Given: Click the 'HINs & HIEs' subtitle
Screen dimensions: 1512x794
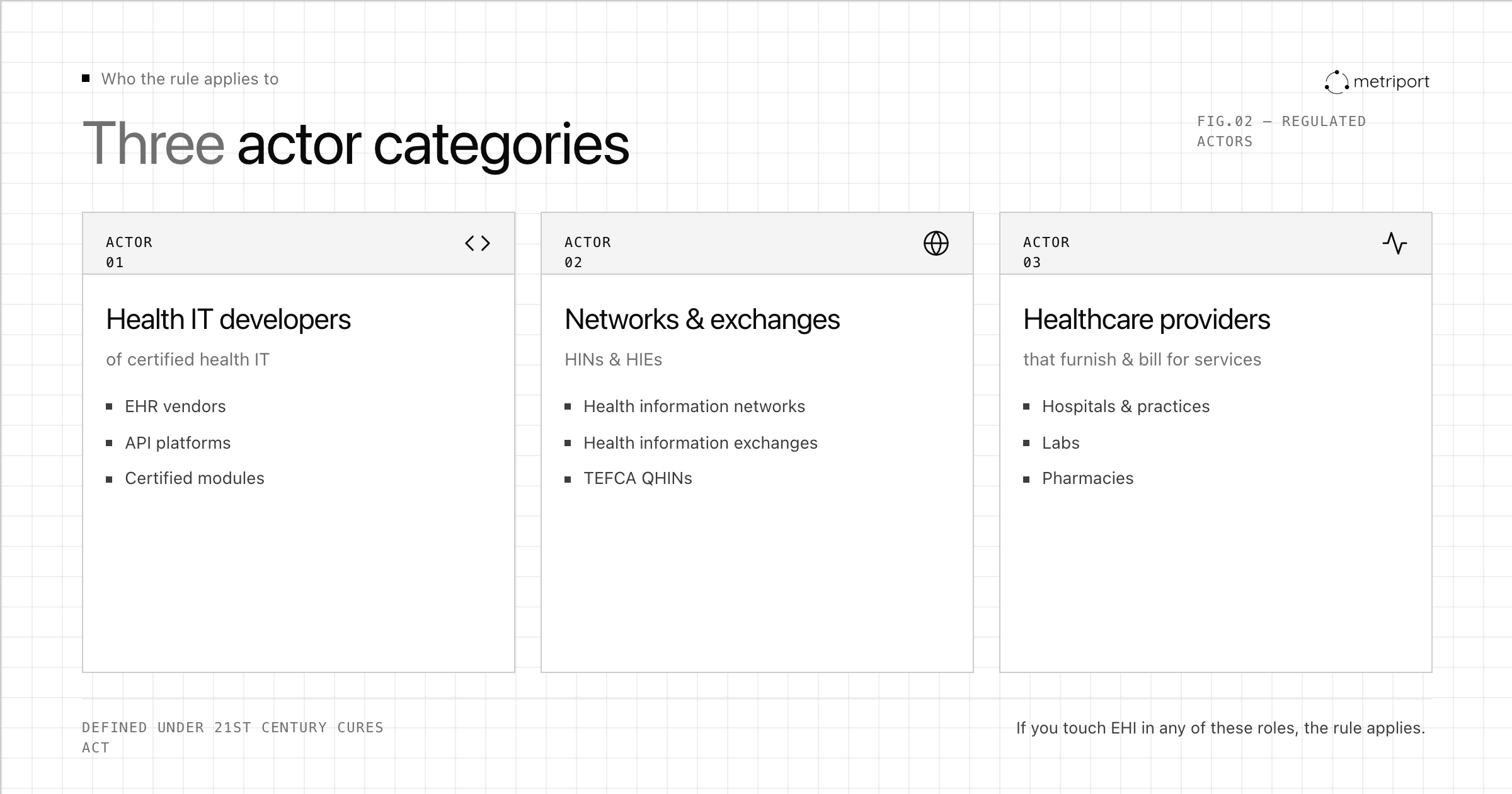Looking at the screenshot, I should [x=613, y=359].
